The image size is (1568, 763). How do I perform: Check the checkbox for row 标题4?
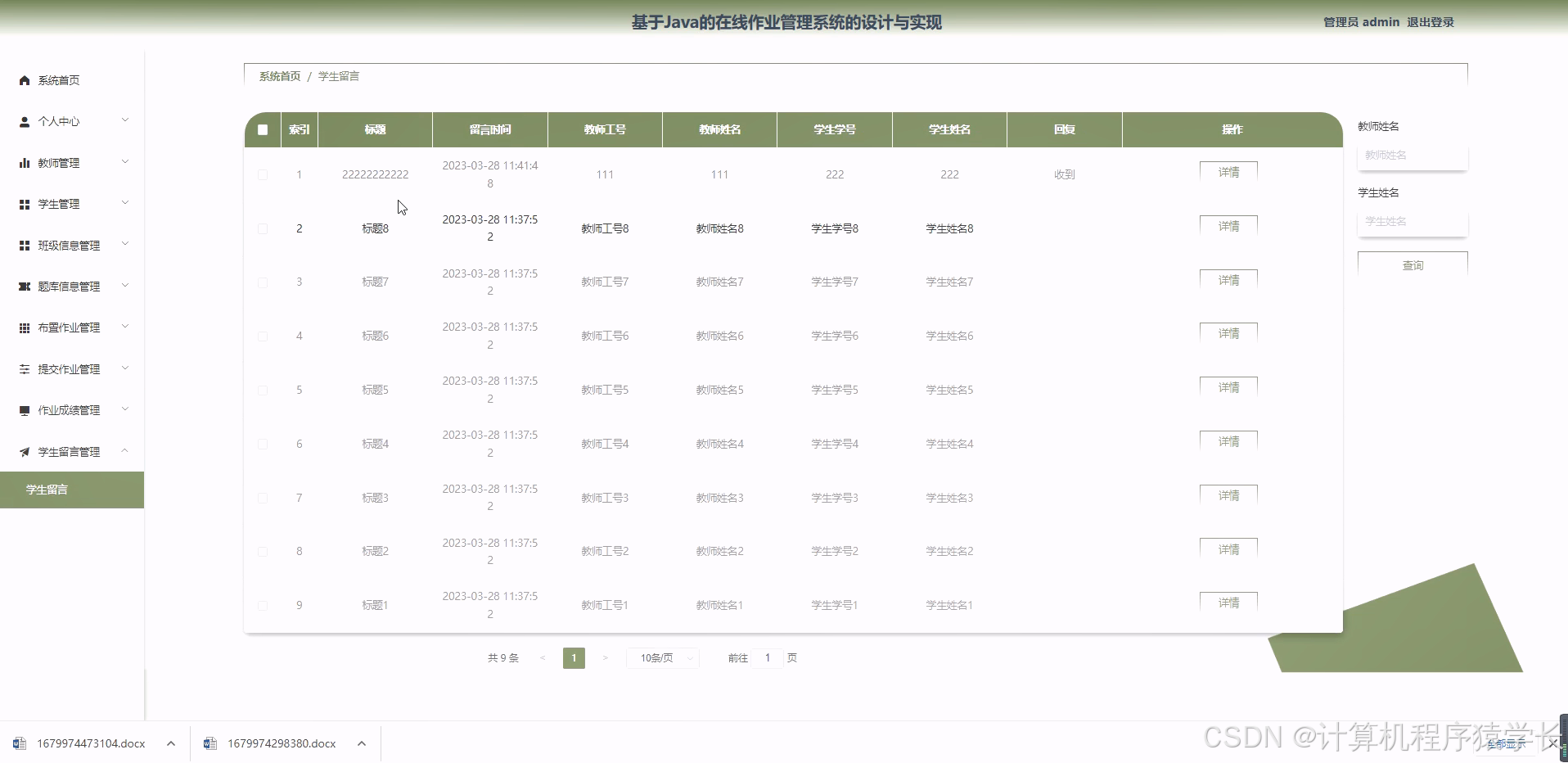click(x=263, y=444)
